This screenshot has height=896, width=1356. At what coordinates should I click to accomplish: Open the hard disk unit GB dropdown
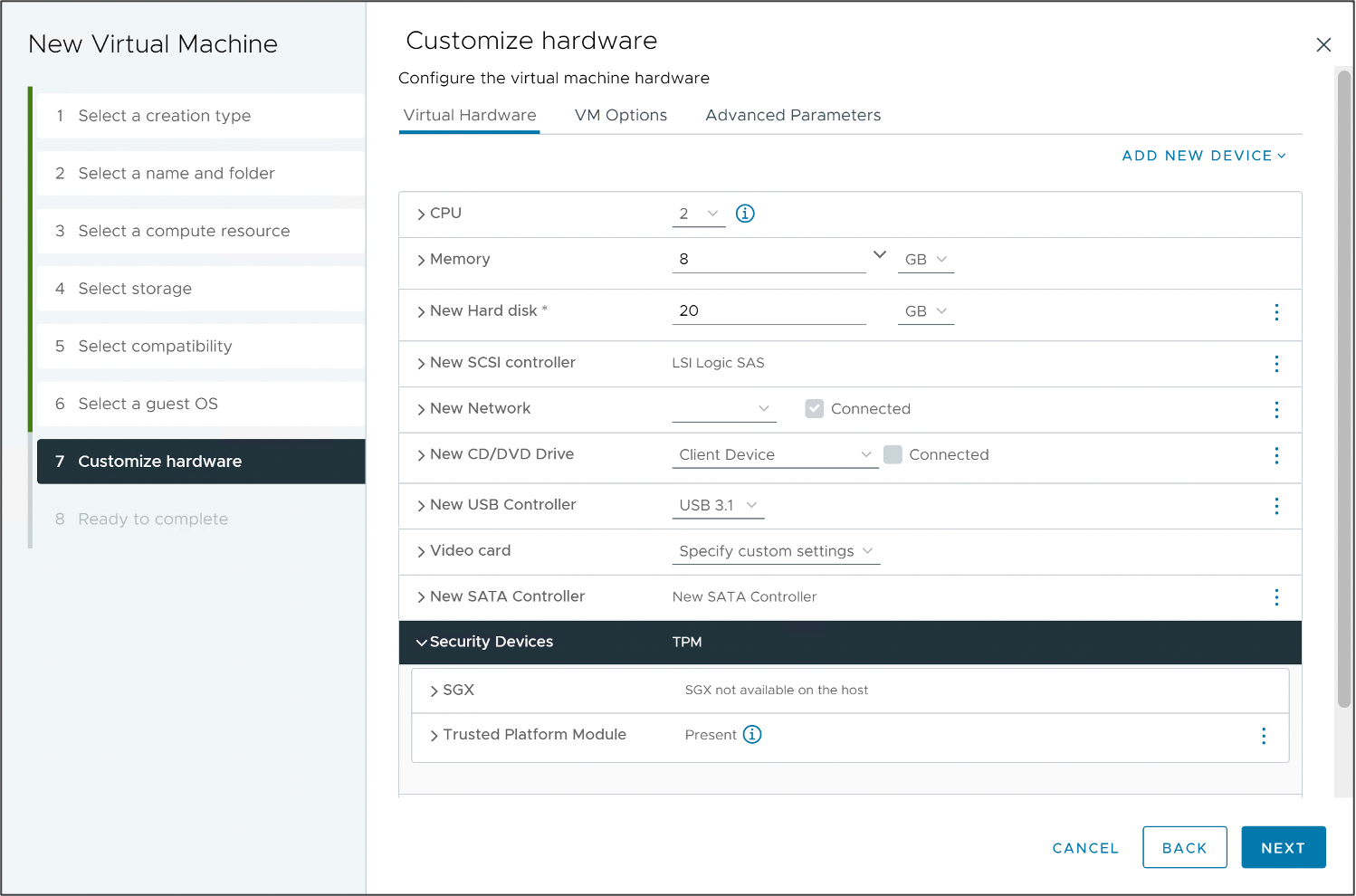pos(926,311)
